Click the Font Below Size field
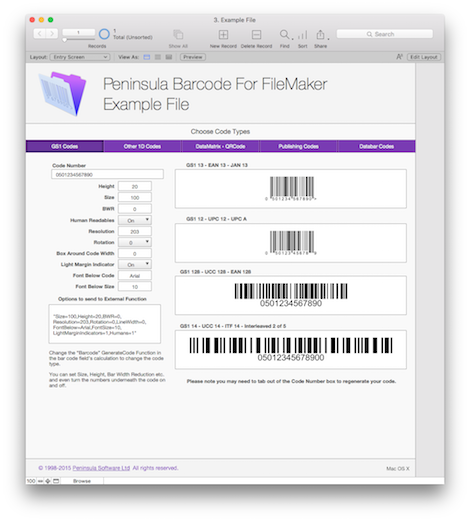 [135, 286]
